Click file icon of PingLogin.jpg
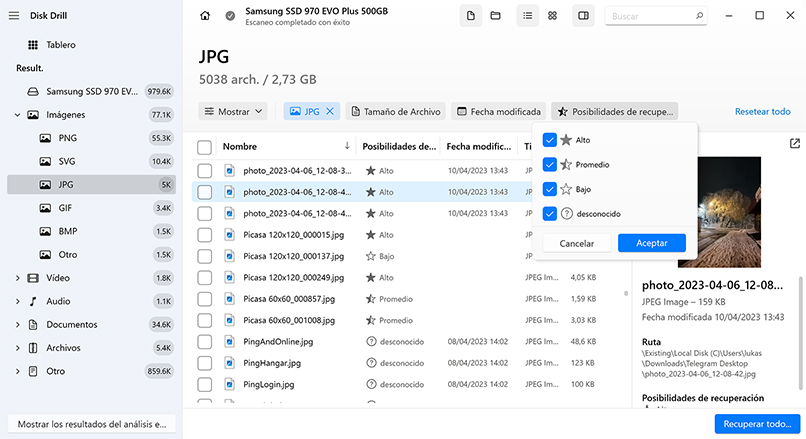Viewport: 806px width, 439px height. [230, 384]
